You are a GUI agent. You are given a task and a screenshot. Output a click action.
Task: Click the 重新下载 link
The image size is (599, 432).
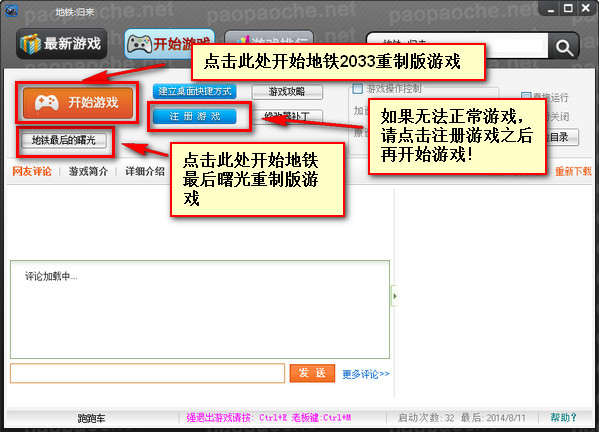click(573, 172)
